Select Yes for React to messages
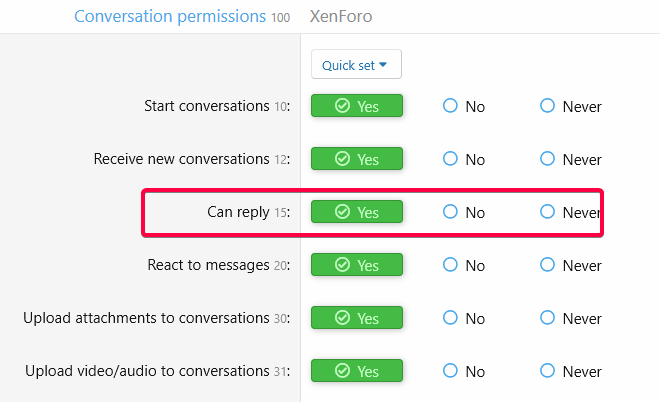 pyautogui.click(x=357, y=265)
